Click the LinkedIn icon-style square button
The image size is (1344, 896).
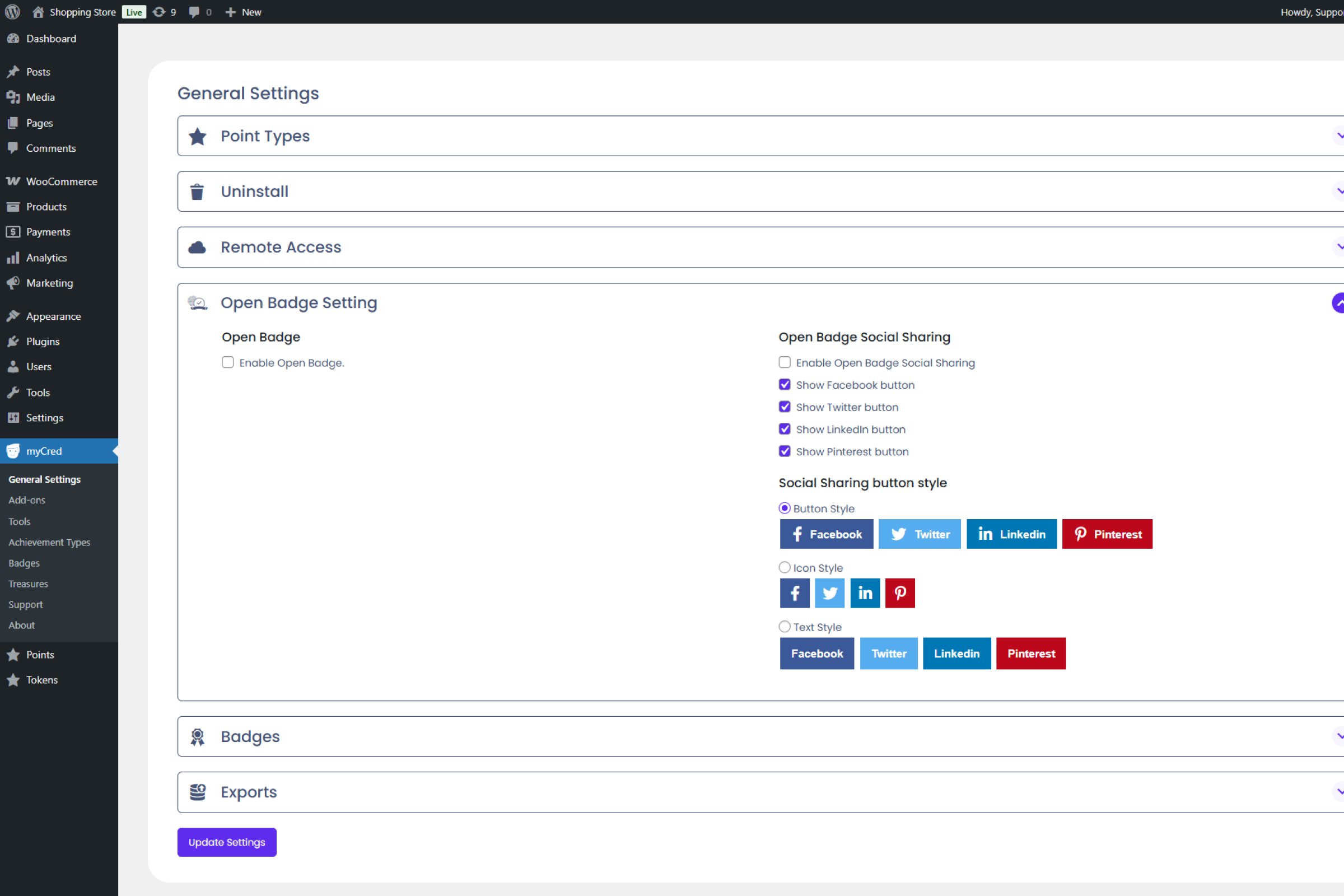tap(865, 593)
